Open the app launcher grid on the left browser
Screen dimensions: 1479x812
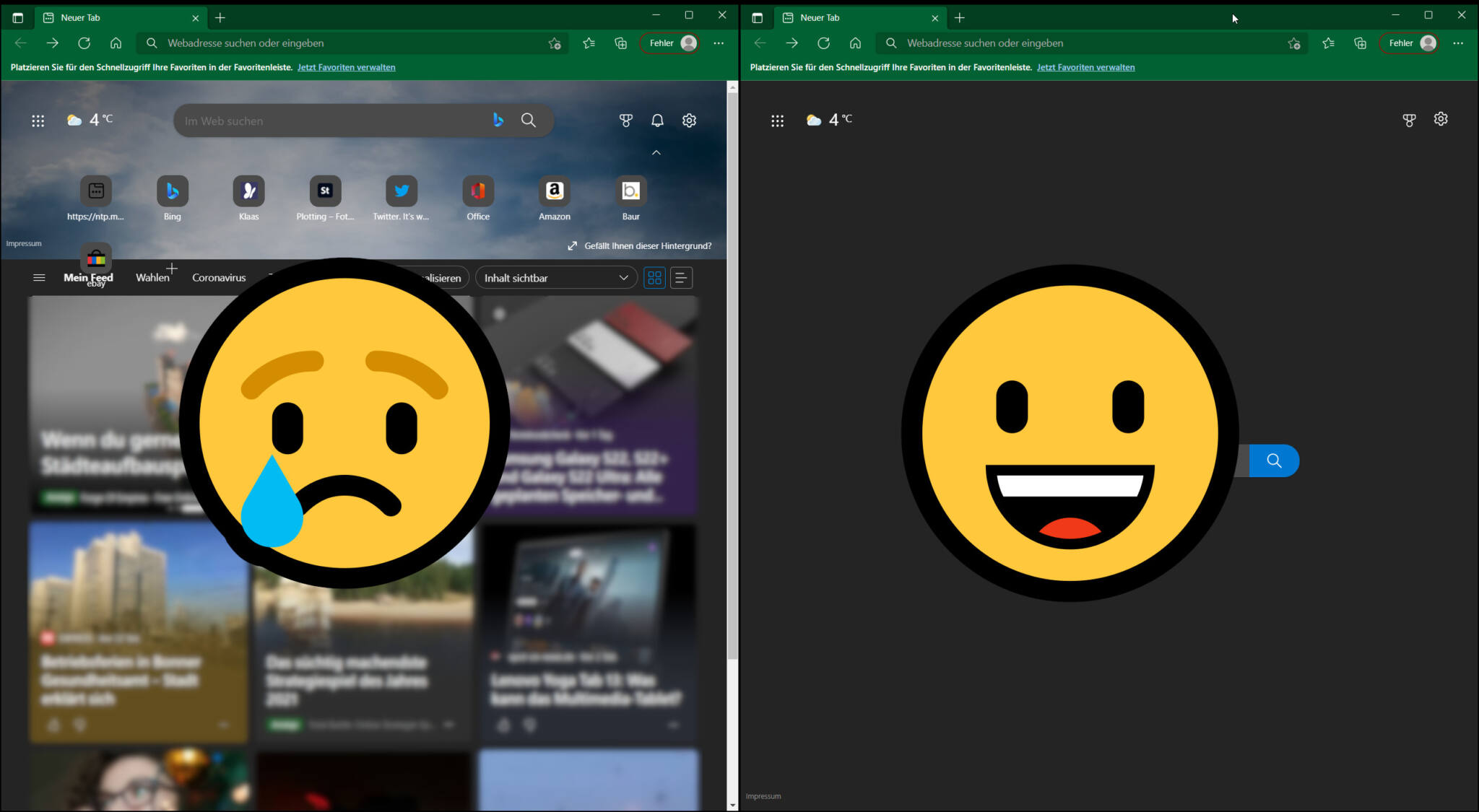(38, 120)
